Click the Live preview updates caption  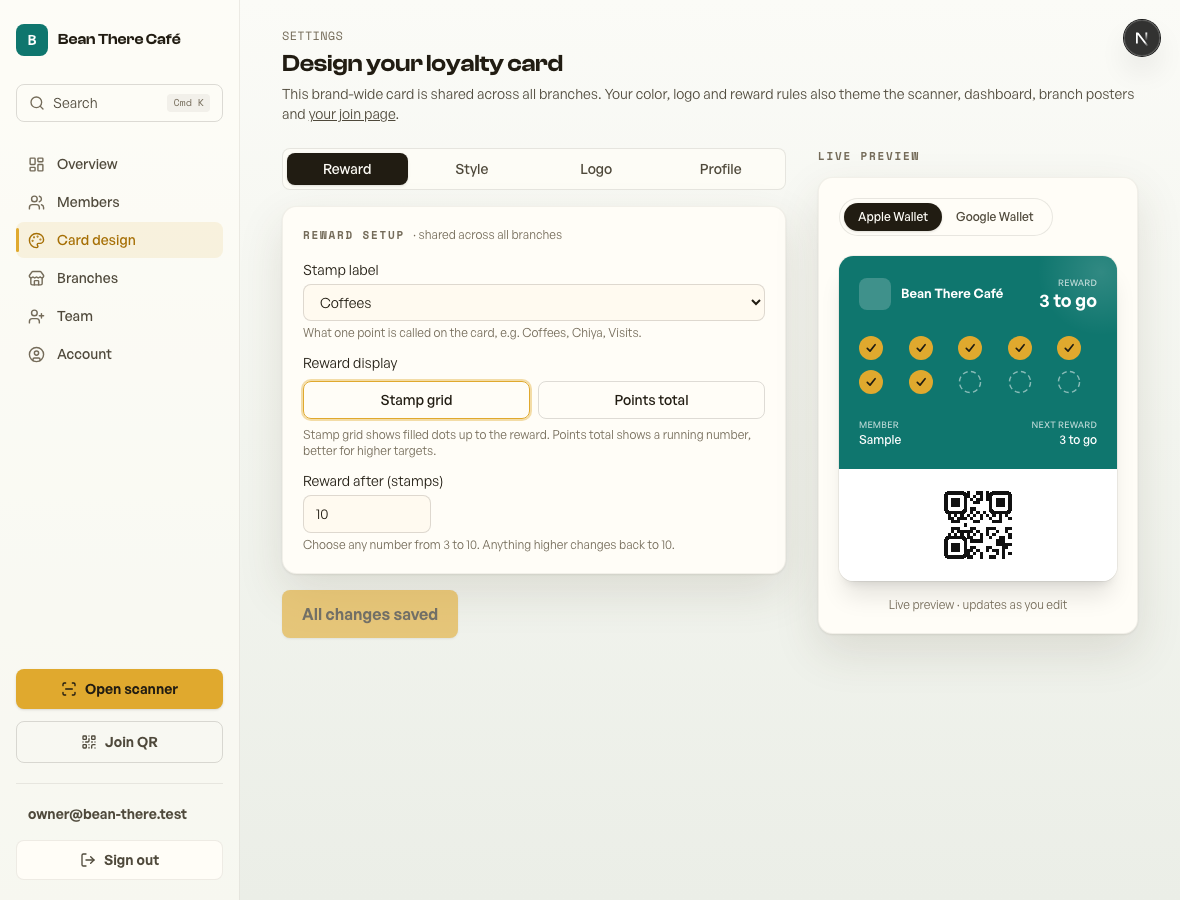[x=977, y=605]
